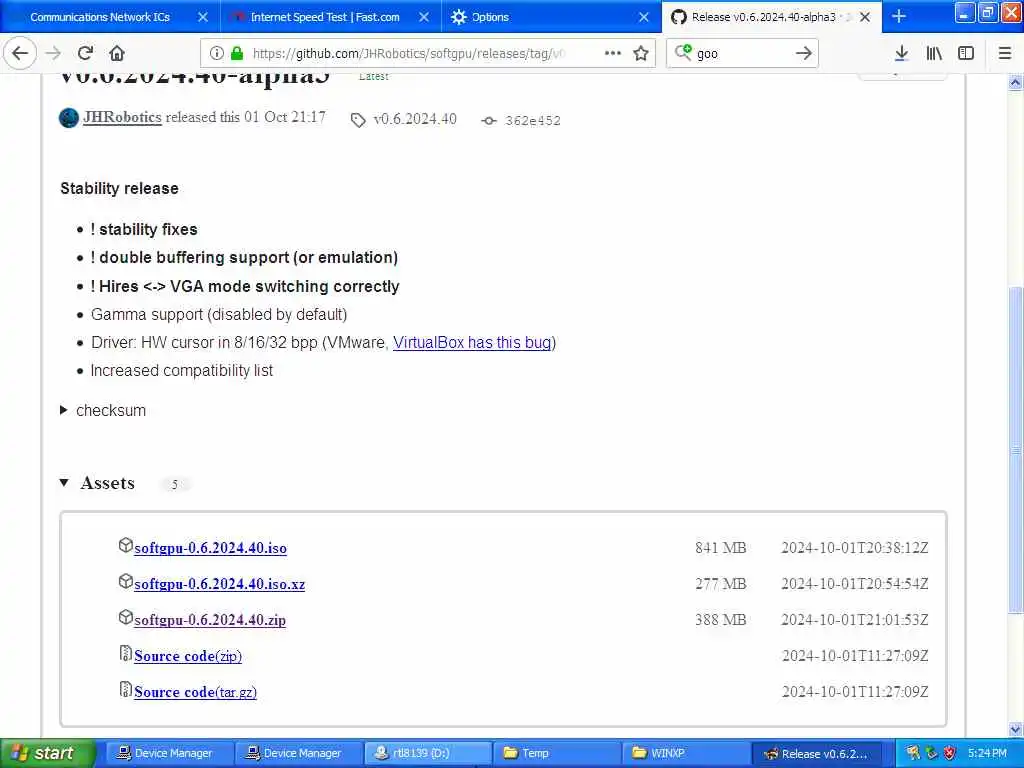Click timestamp 2024-10-01T20:54:54Z
The height and width of the screenshot is (768, 1024).
point(855,583)
